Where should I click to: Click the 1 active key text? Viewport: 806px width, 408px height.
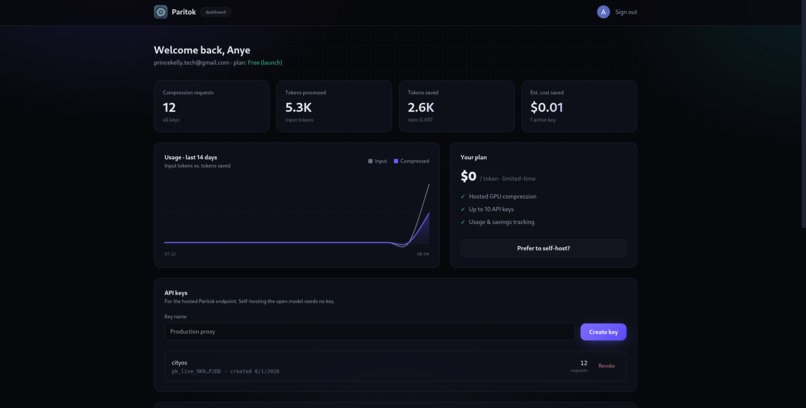[x=543, y=120]
